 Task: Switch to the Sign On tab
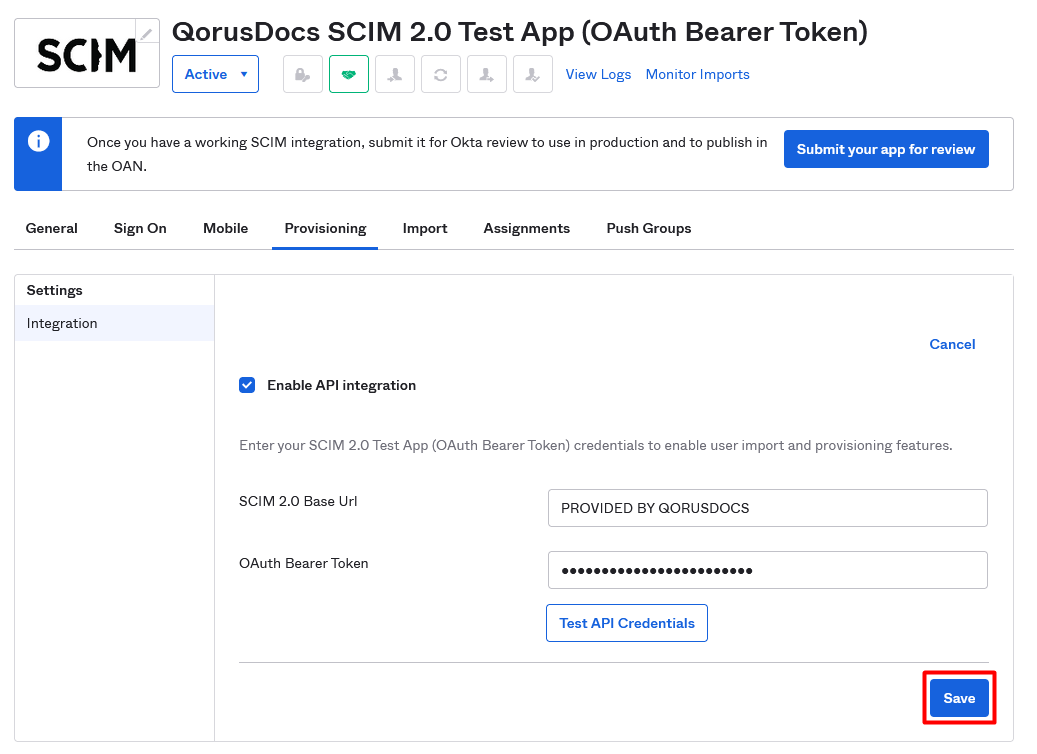point(140,228)
